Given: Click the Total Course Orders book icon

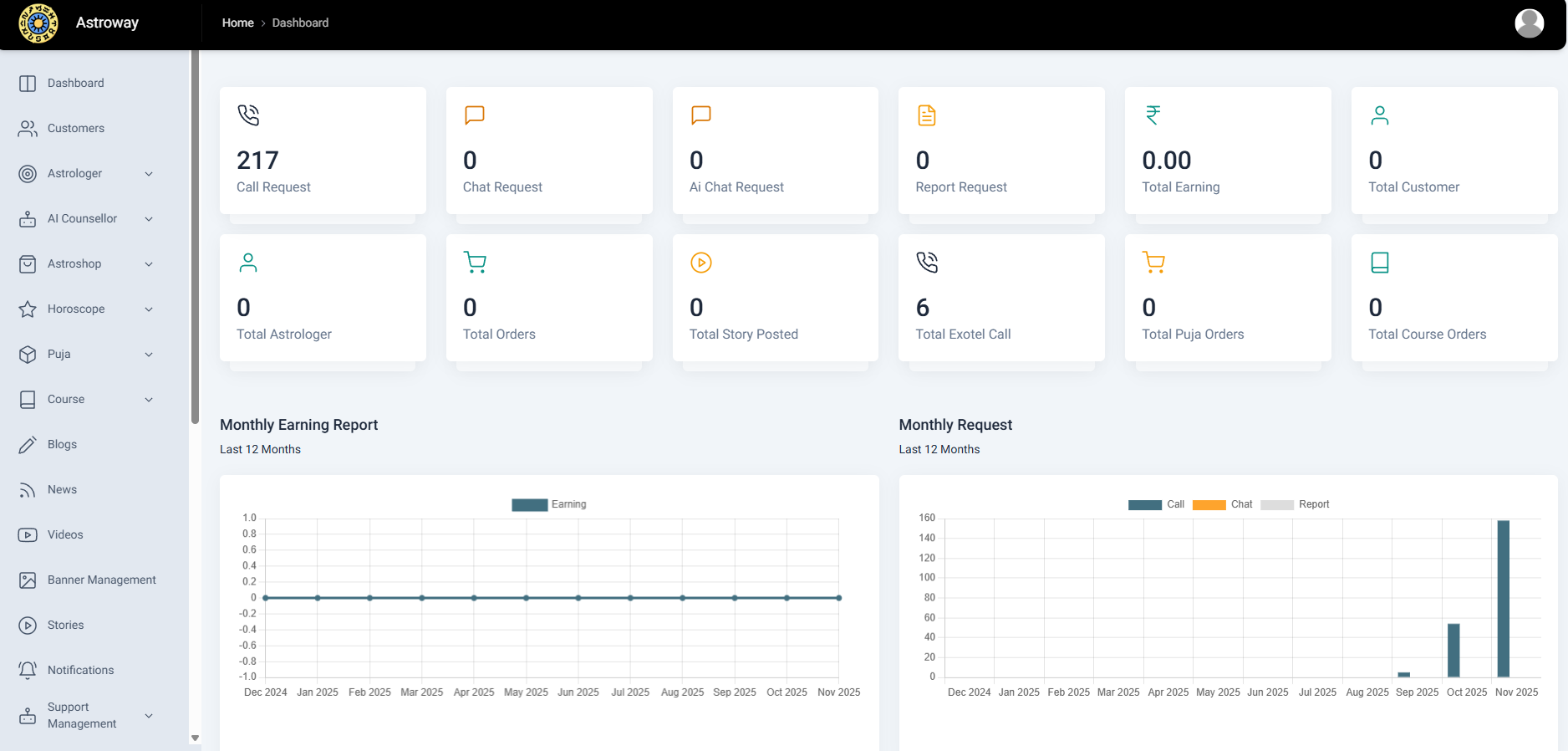Looking at the screenshot, I should pos(1379,263).
